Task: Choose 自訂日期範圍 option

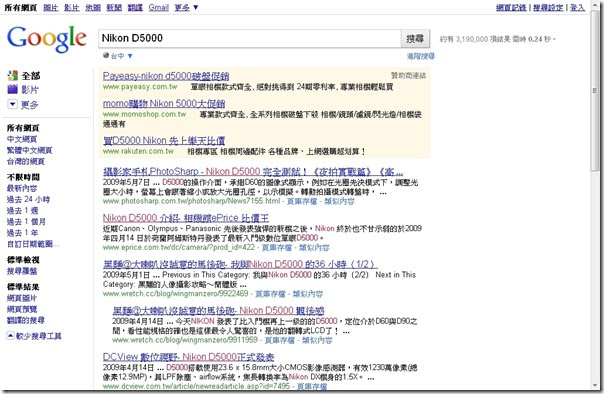Action: click(x=33, y=244)
